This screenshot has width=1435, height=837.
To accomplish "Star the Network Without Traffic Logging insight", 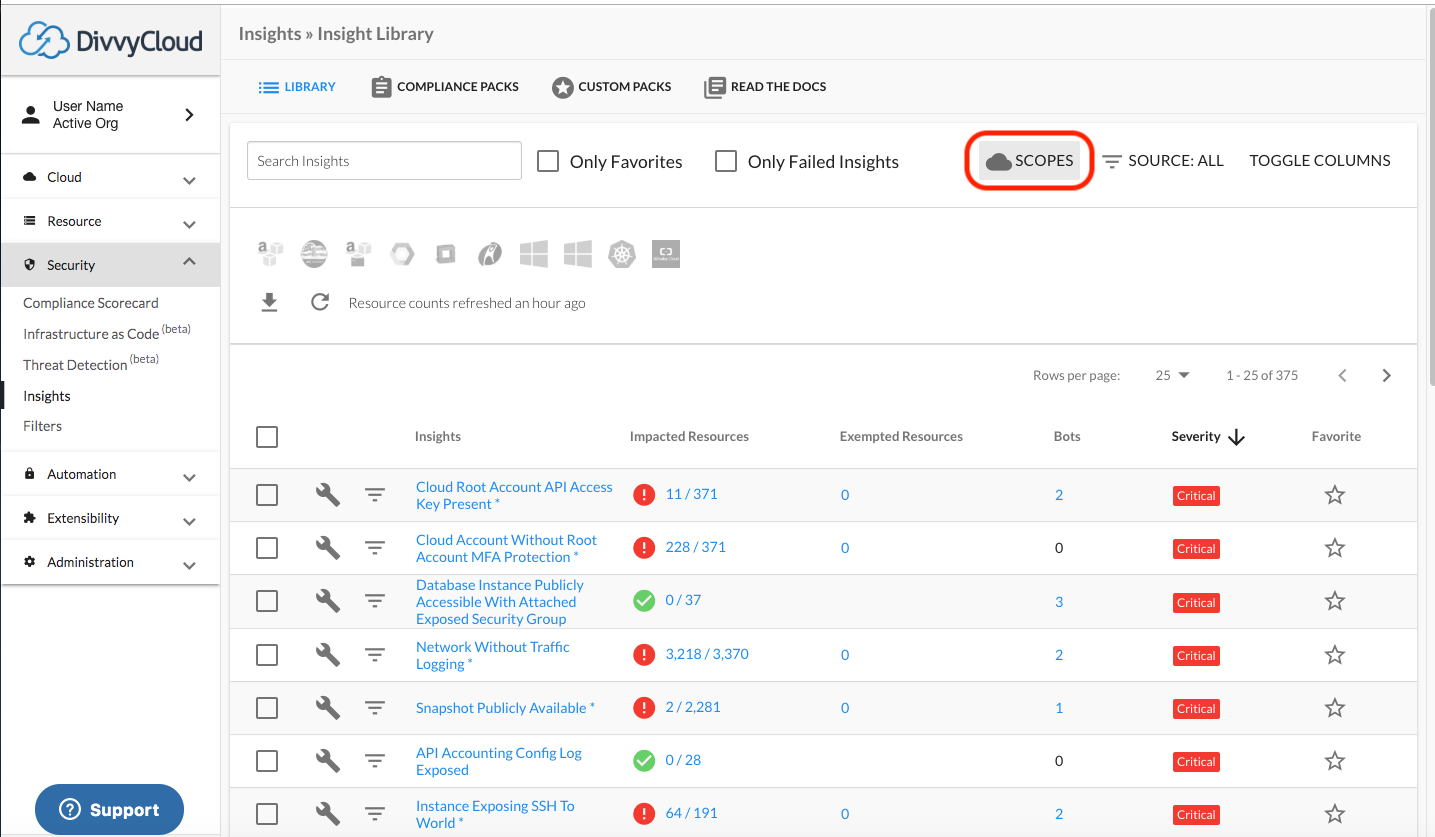I will [1335, 655].
